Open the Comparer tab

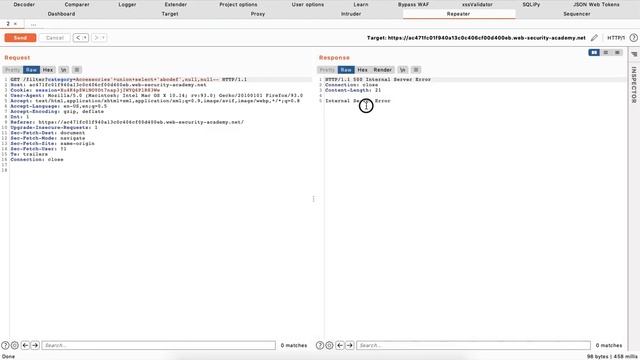pos(77,4)
